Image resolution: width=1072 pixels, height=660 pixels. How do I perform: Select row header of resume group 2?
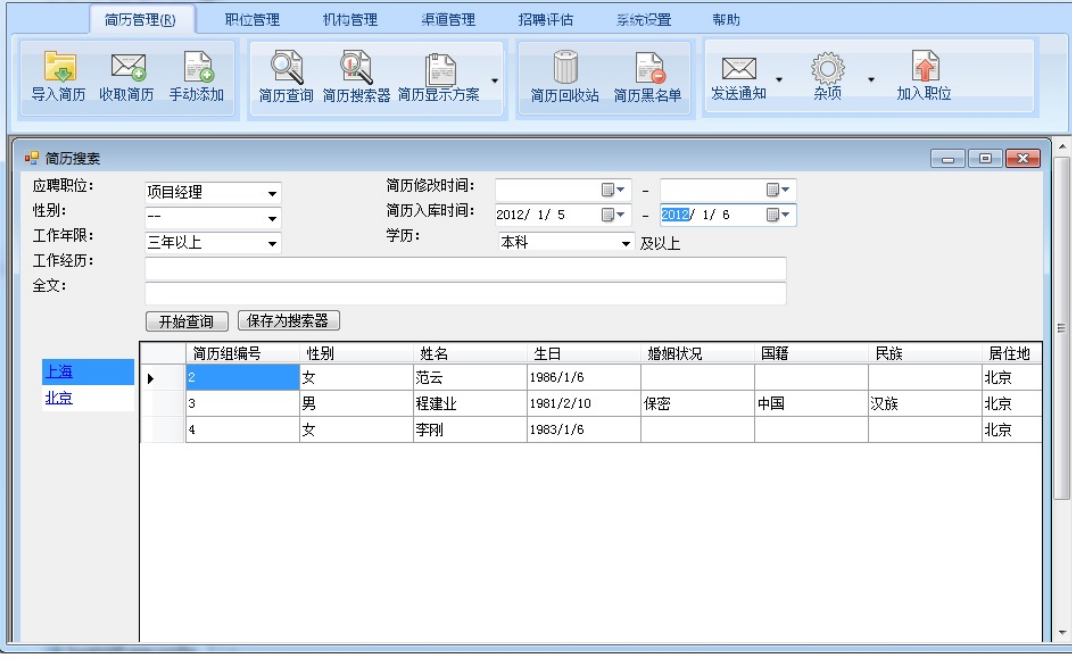pyautogui.click(x=163, y=378)
